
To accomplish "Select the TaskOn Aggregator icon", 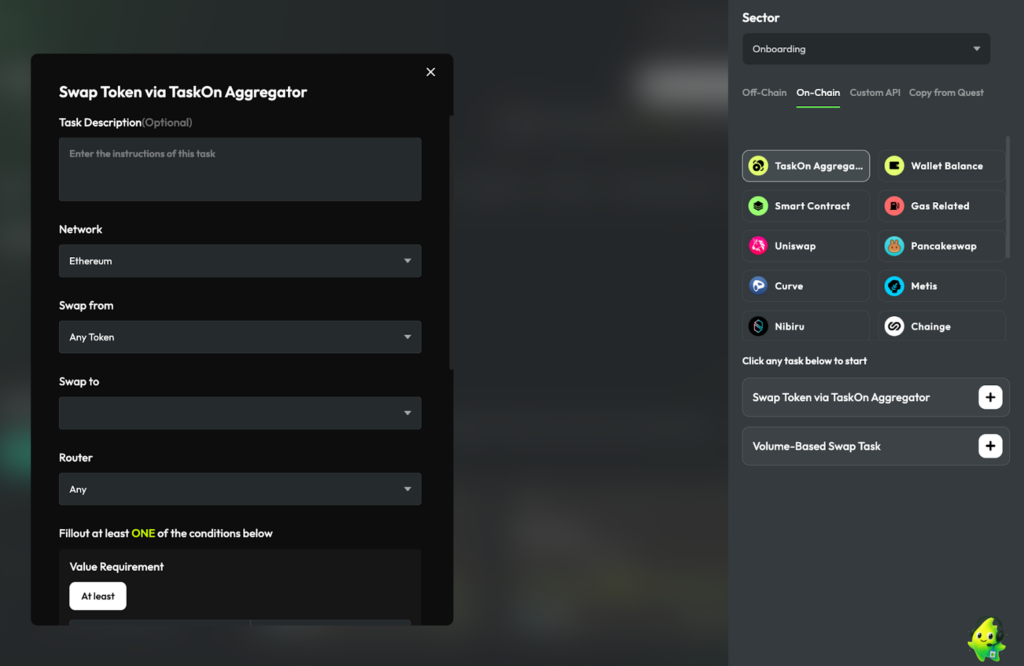I will [758, 166].
